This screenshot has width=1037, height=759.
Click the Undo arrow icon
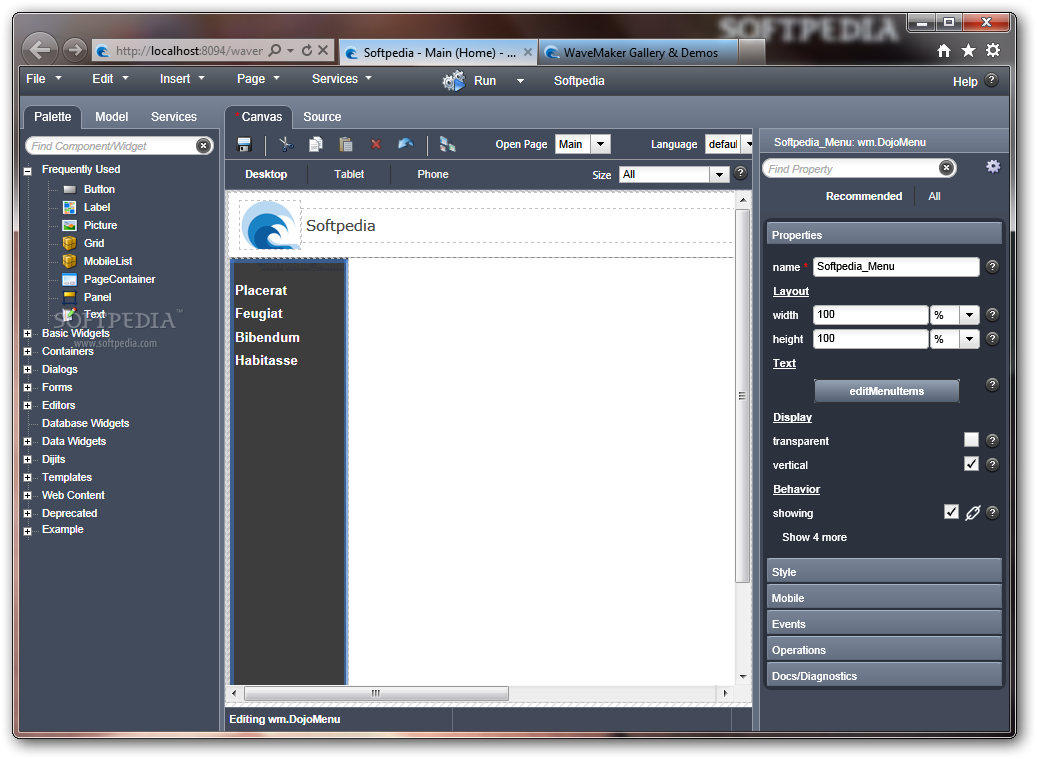tap(405, 144)
